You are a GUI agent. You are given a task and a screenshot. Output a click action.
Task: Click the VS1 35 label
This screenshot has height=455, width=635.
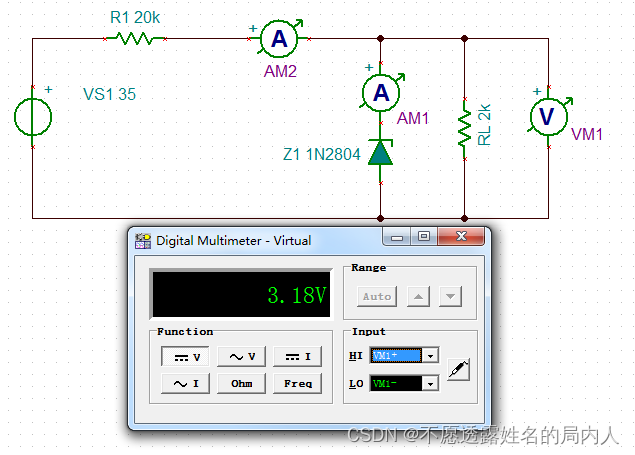pos(109,94)
